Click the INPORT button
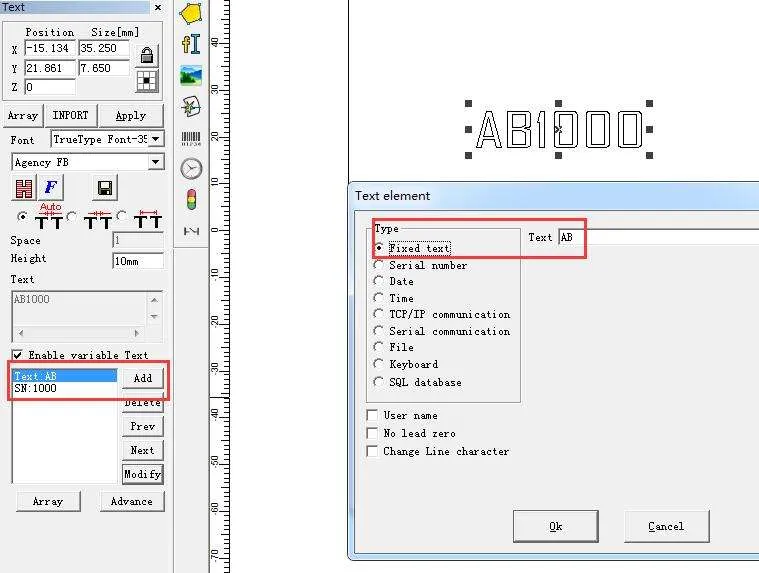Image resolution: width=759 pixels, height=573 pixels. [x=71, y=115]
